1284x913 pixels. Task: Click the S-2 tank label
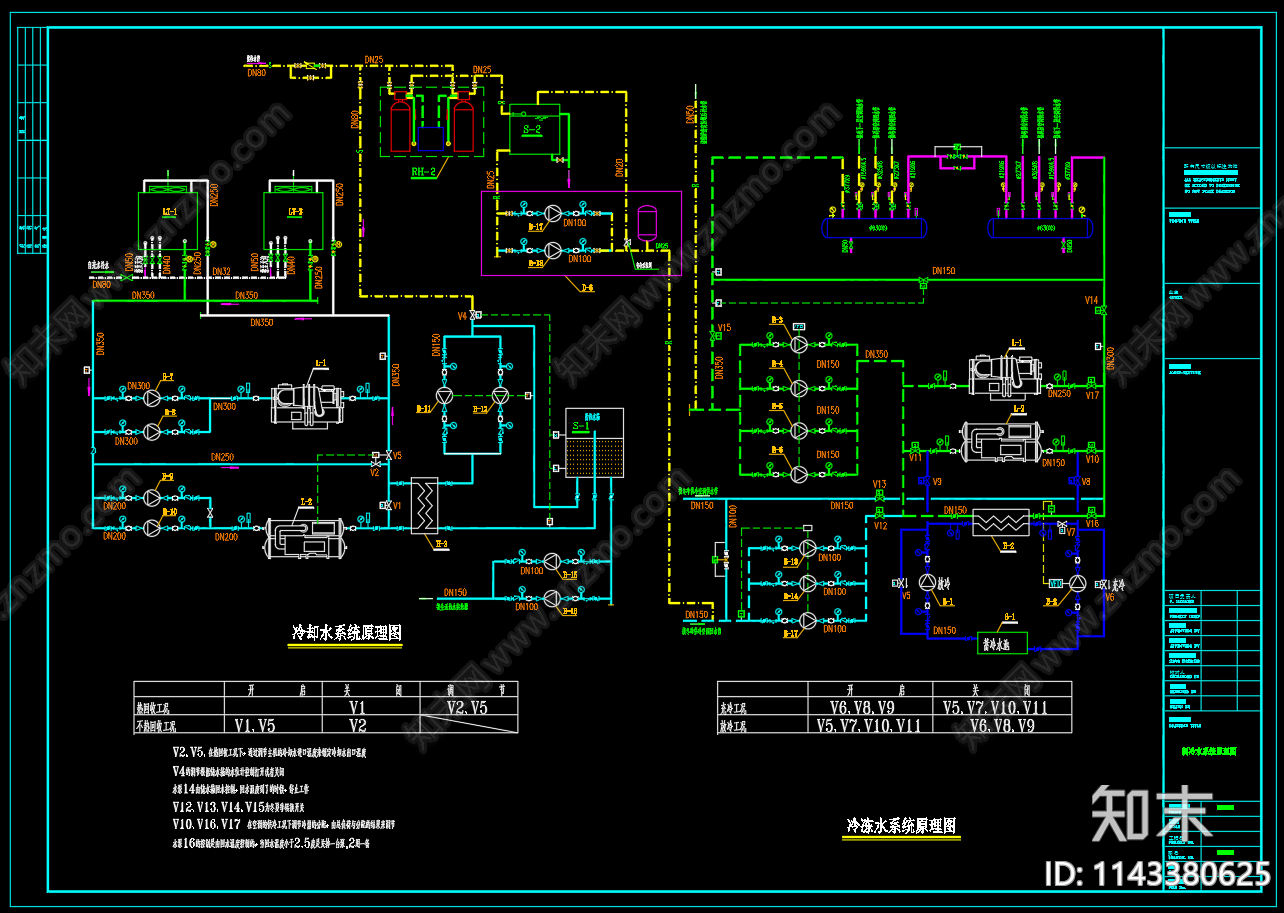[533, 129]
